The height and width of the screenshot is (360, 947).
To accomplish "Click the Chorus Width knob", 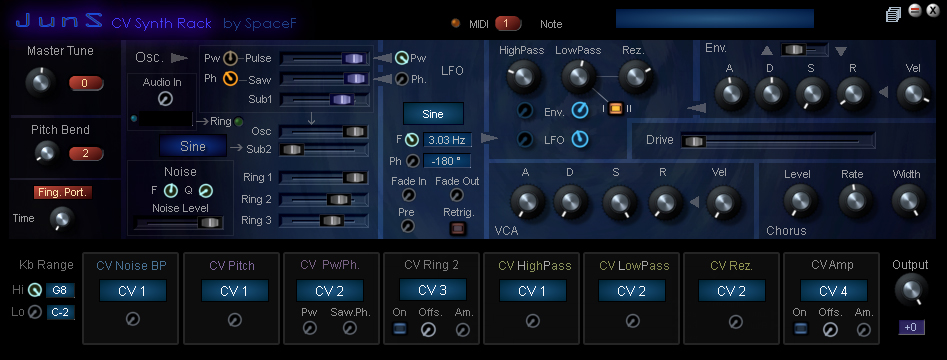I will coord(908,201).
